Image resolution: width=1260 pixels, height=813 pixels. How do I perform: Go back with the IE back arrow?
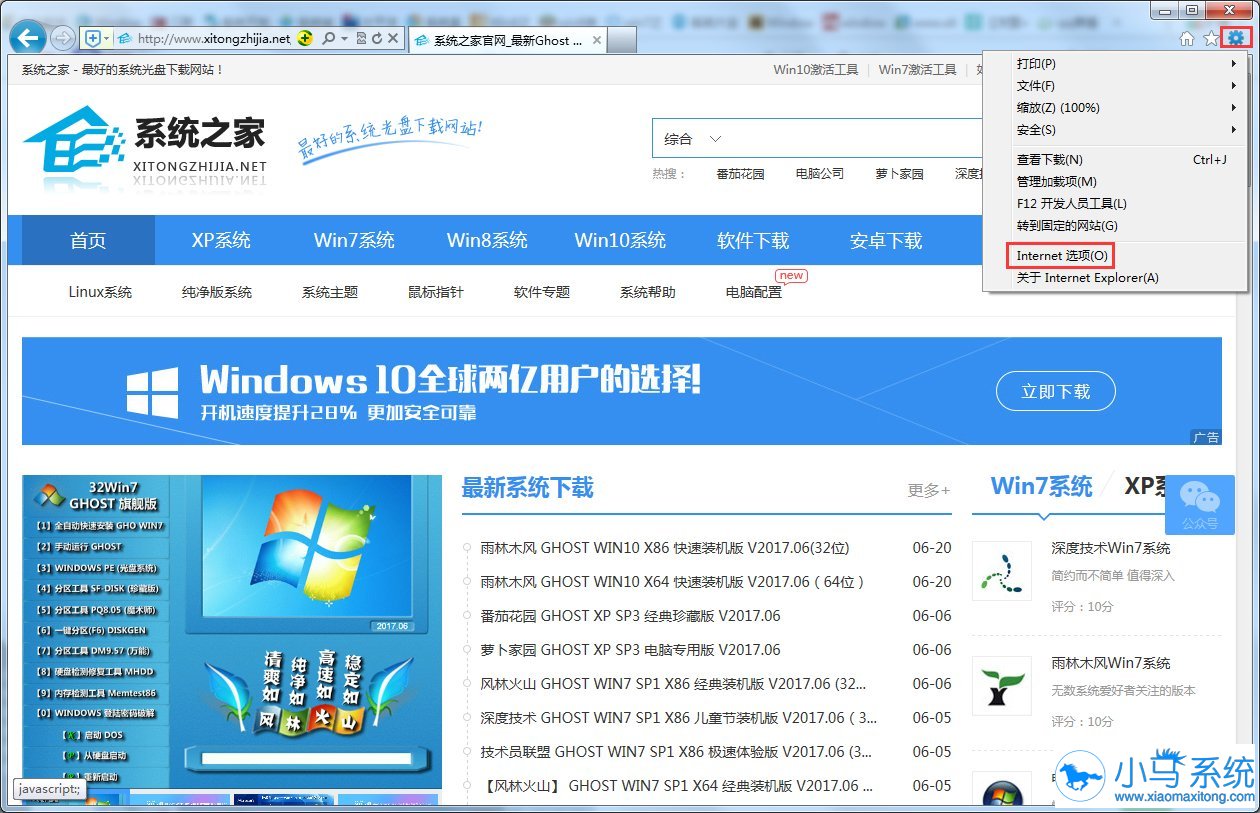27,38
